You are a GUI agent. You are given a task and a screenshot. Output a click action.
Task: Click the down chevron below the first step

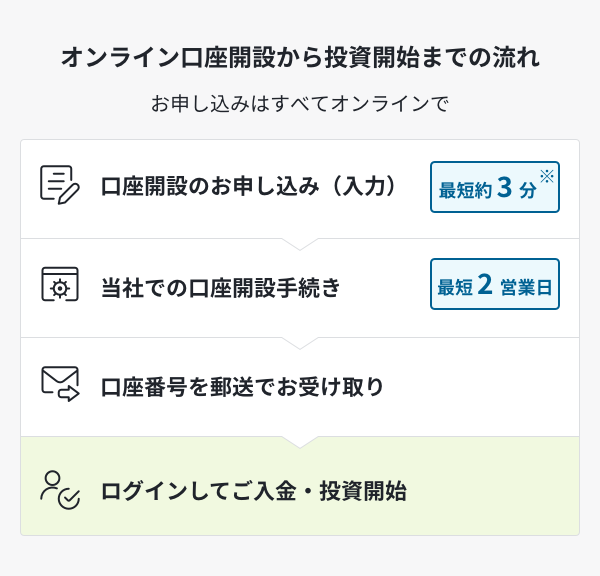point(300,244)
